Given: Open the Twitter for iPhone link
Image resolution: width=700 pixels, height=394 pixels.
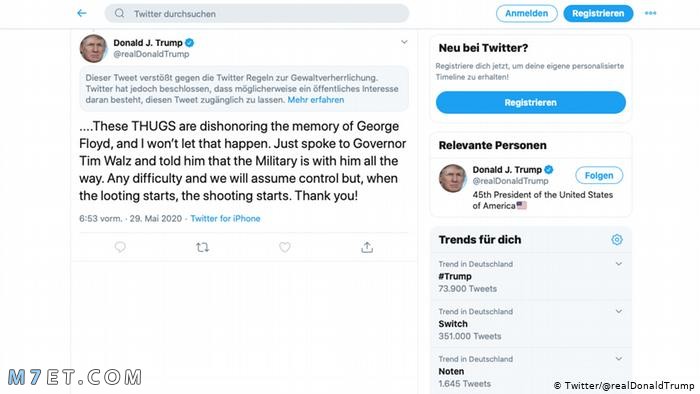Looking at the screenshot, I should tap(225, 219).
